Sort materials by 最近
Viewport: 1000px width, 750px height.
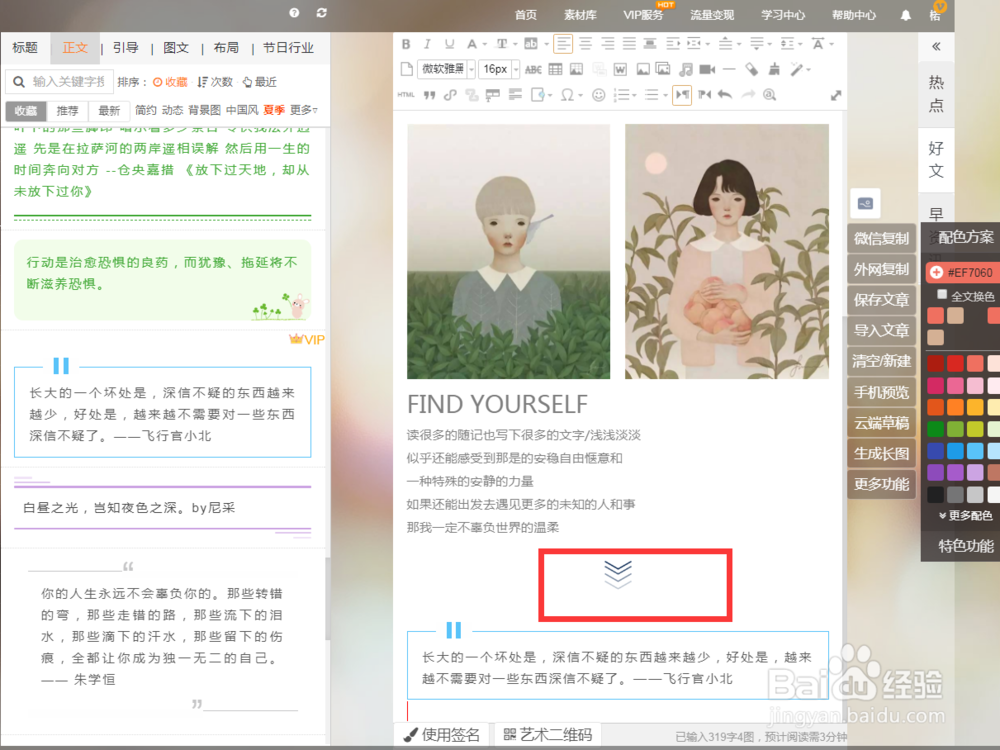click(260, 82)
